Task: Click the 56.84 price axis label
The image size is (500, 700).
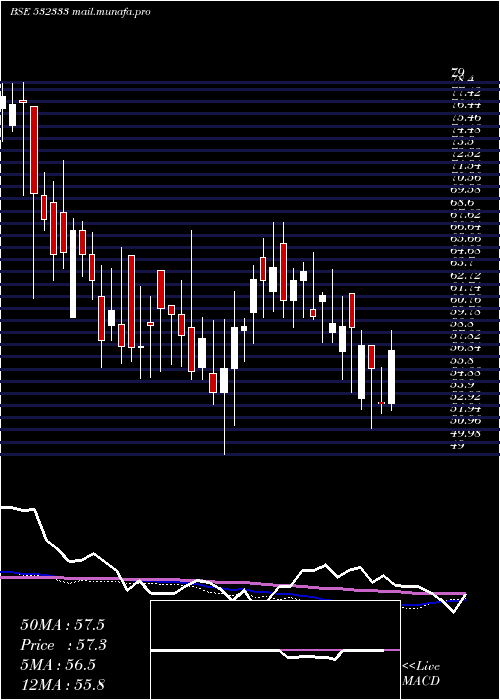Action: pyautogui.click(x=466, y=348)
